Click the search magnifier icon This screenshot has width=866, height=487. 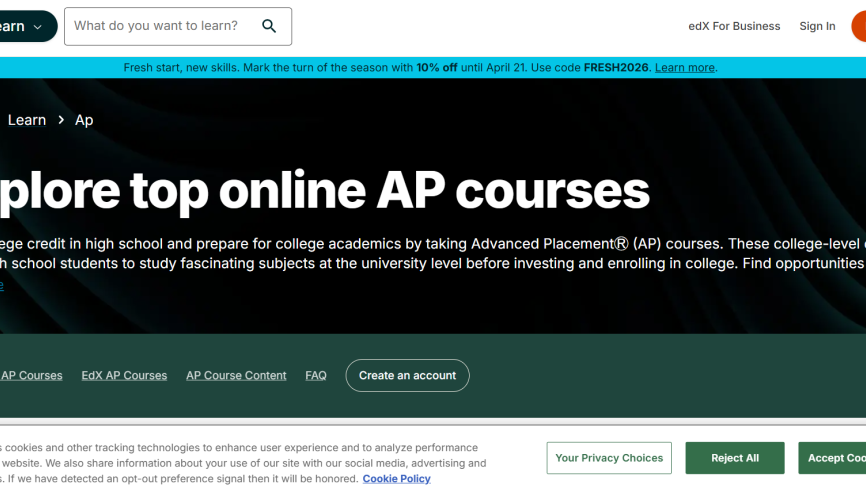point(269,26)
